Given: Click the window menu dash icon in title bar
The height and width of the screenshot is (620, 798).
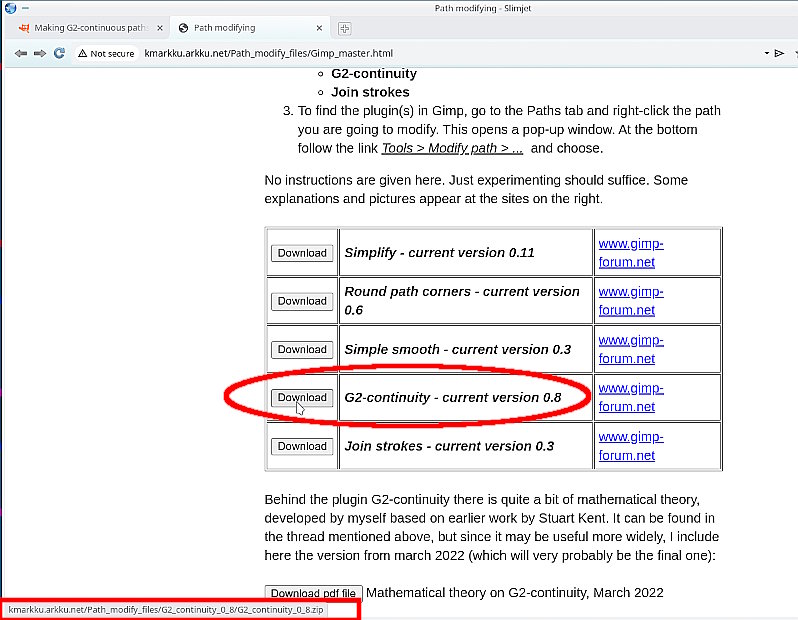Looking at the screenshot, I should [25, 8].
